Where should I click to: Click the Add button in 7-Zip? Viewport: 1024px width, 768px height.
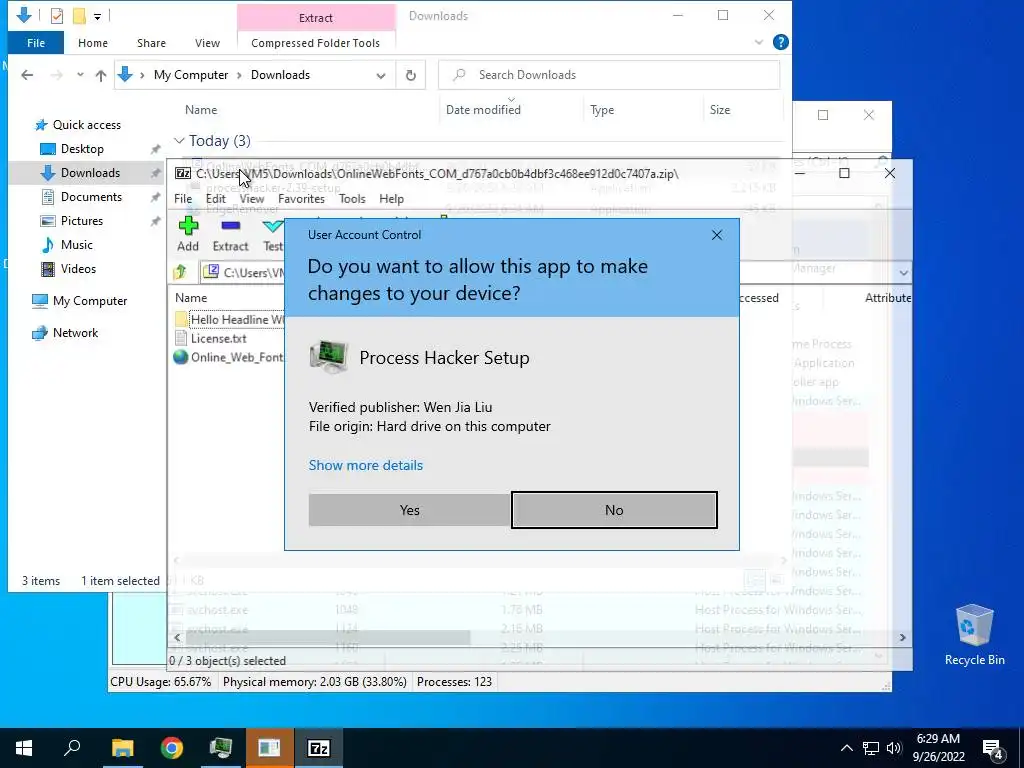pos(187,234)
